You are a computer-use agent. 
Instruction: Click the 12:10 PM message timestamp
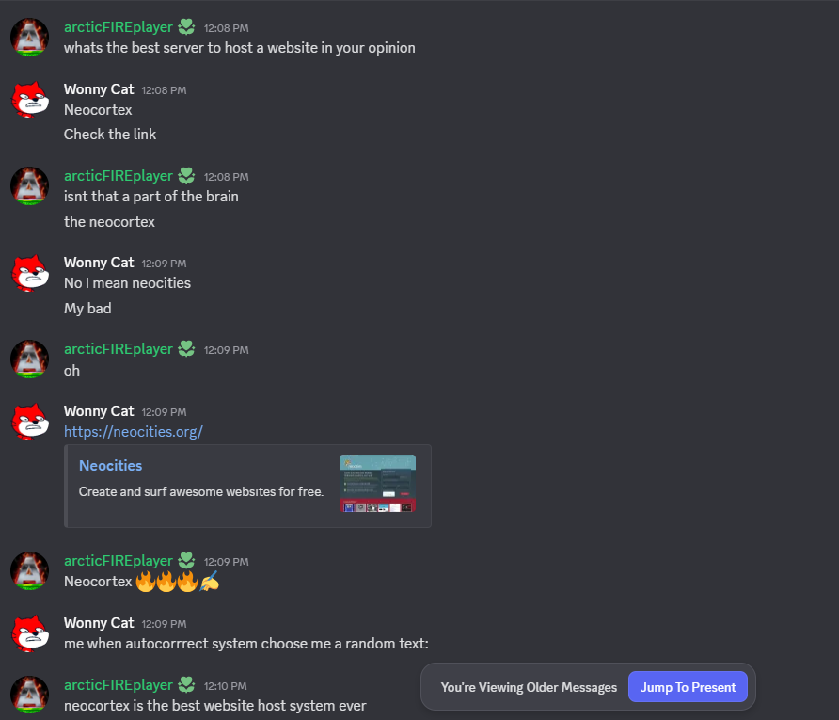226,686
